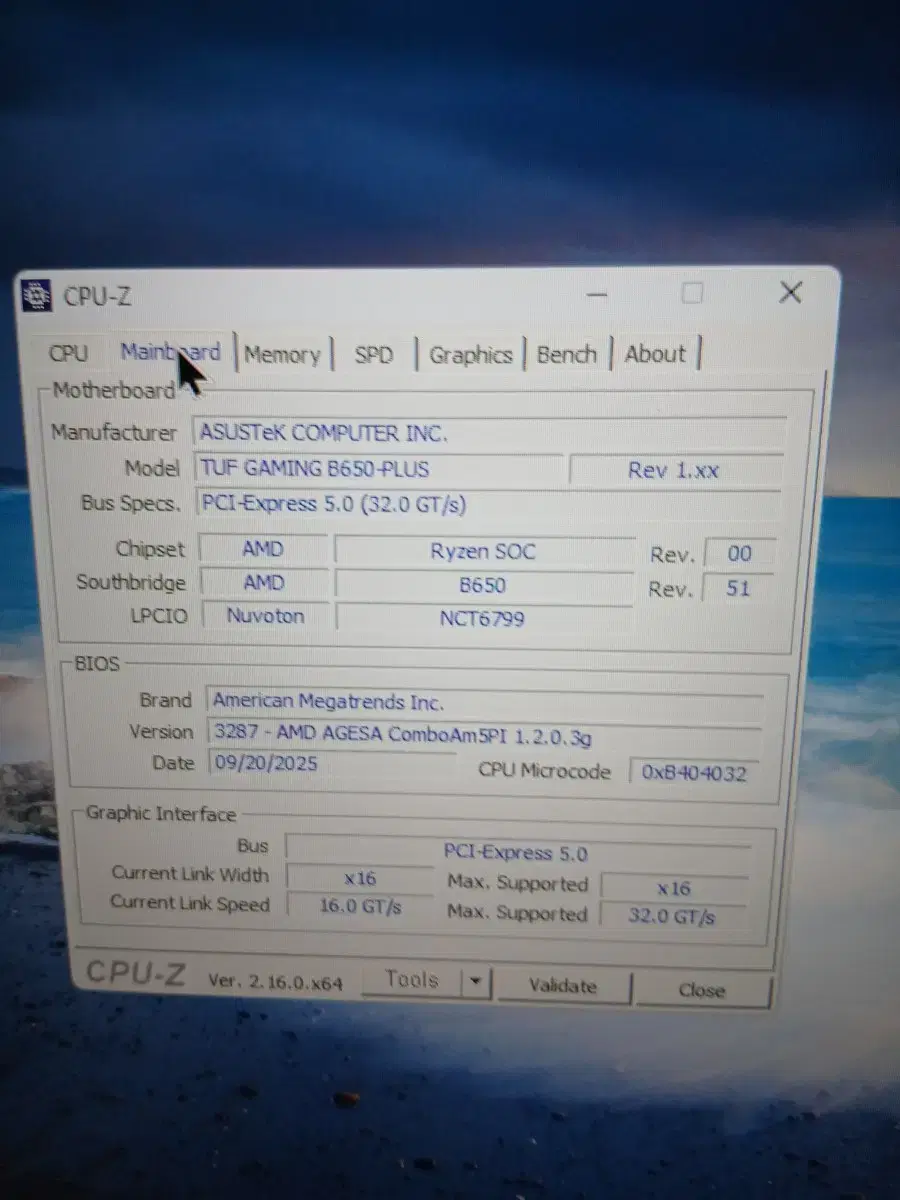Click the Tools button
The width and height of the screenshot is (900, 1200).
pos(412,981)
